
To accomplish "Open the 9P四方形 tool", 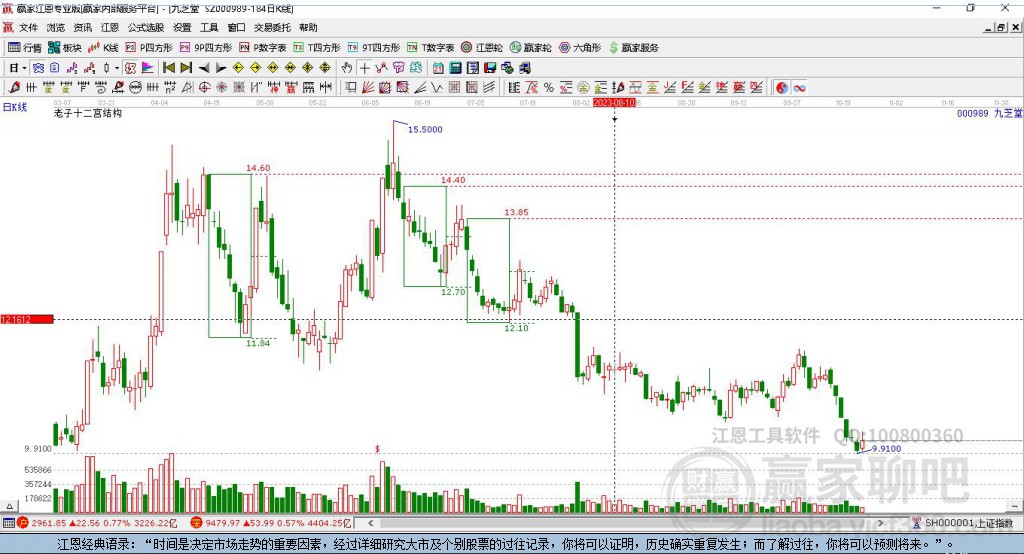I will (206, 48).
